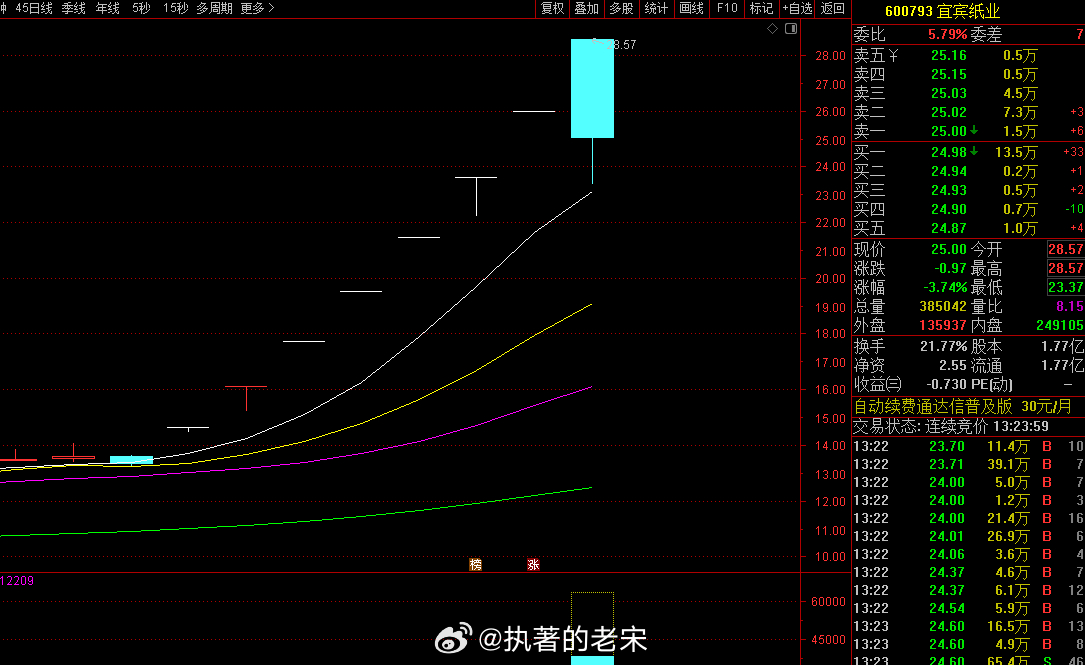Viewport: 1085px width, 665px height.
Task: Select the 卖三 price 25.03
Action: click(x=949, y=93)
